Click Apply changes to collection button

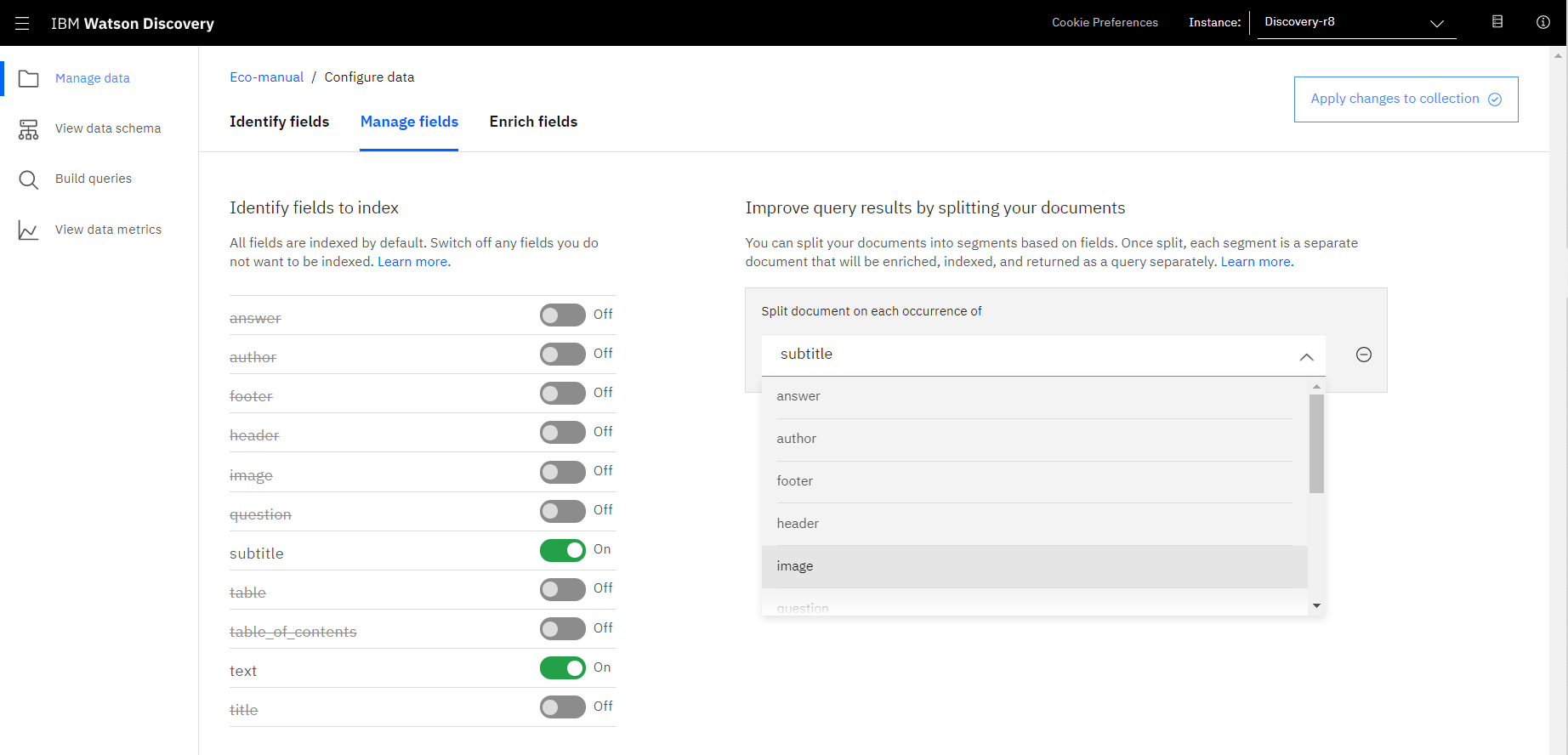pos(1406,99)
